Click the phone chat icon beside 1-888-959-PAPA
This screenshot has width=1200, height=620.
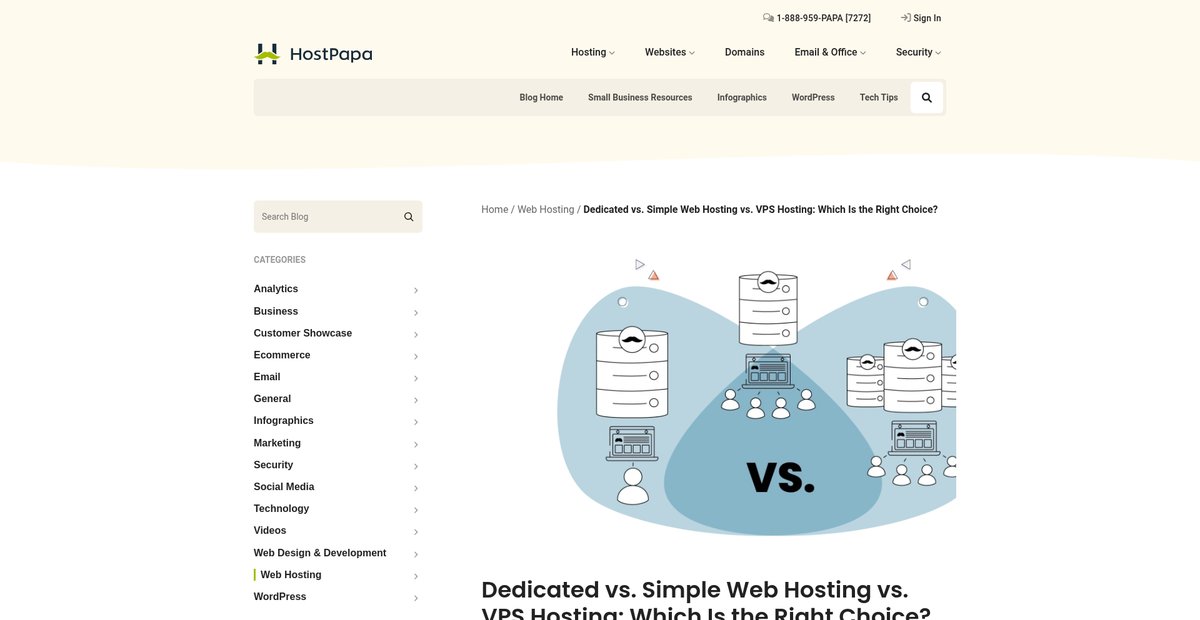pos(768,18)
